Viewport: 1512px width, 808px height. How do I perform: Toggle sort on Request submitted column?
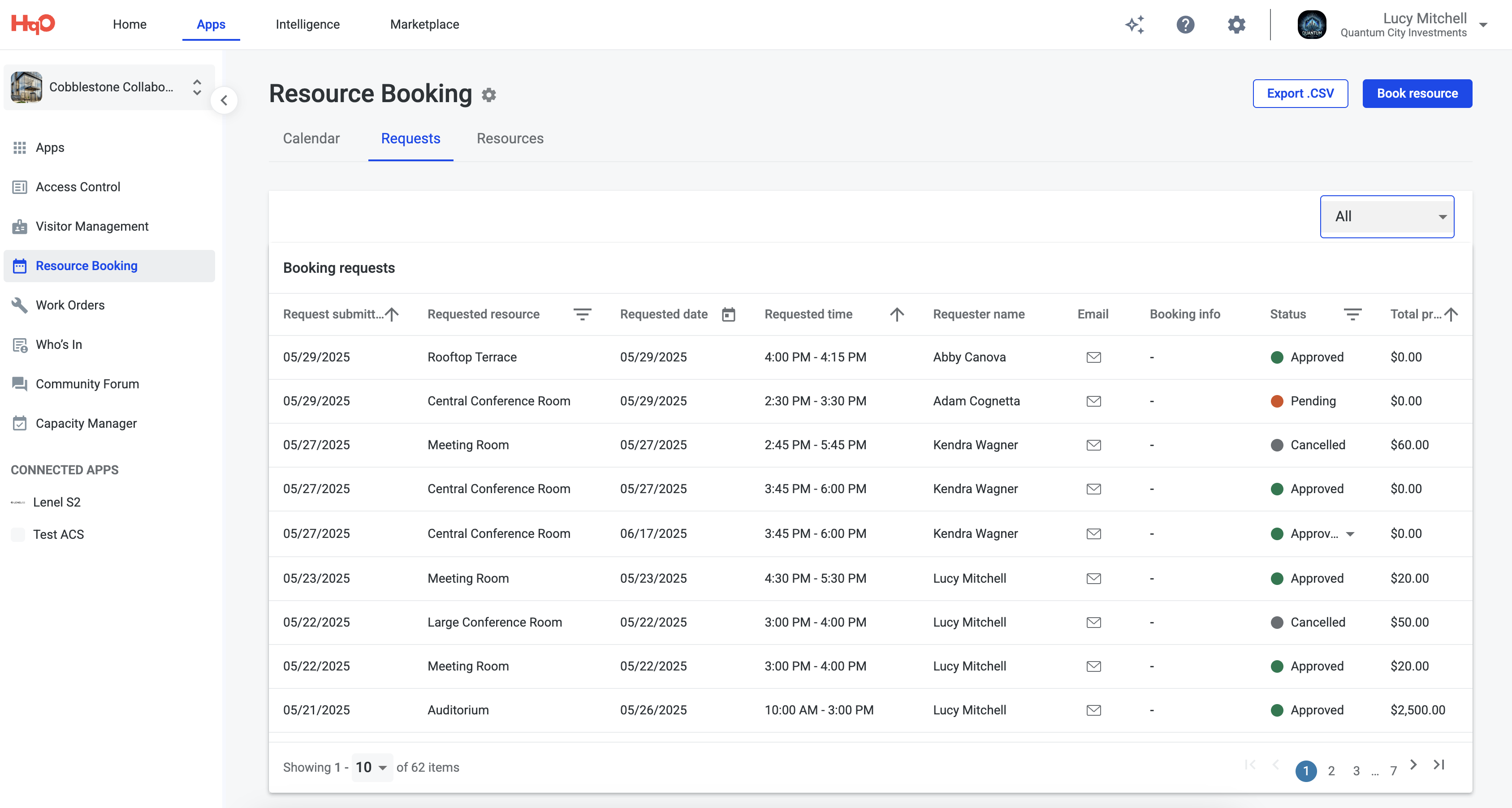[392, 314]
